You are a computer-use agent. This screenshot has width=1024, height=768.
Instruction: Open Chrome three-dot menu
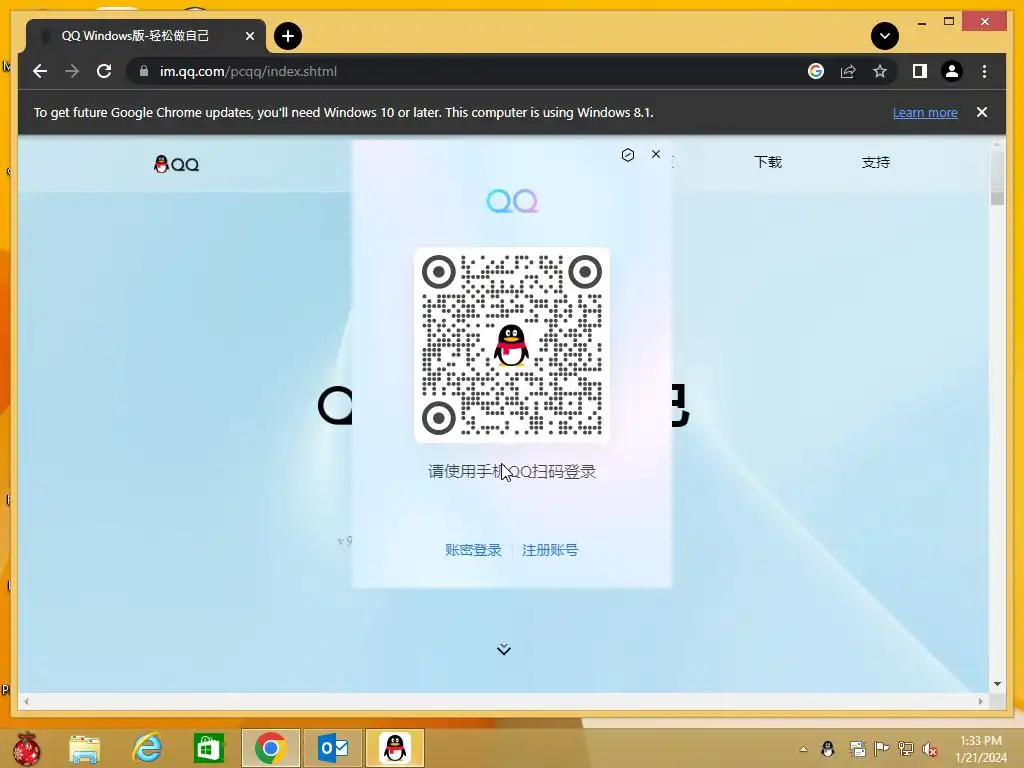tap(984, 71)
